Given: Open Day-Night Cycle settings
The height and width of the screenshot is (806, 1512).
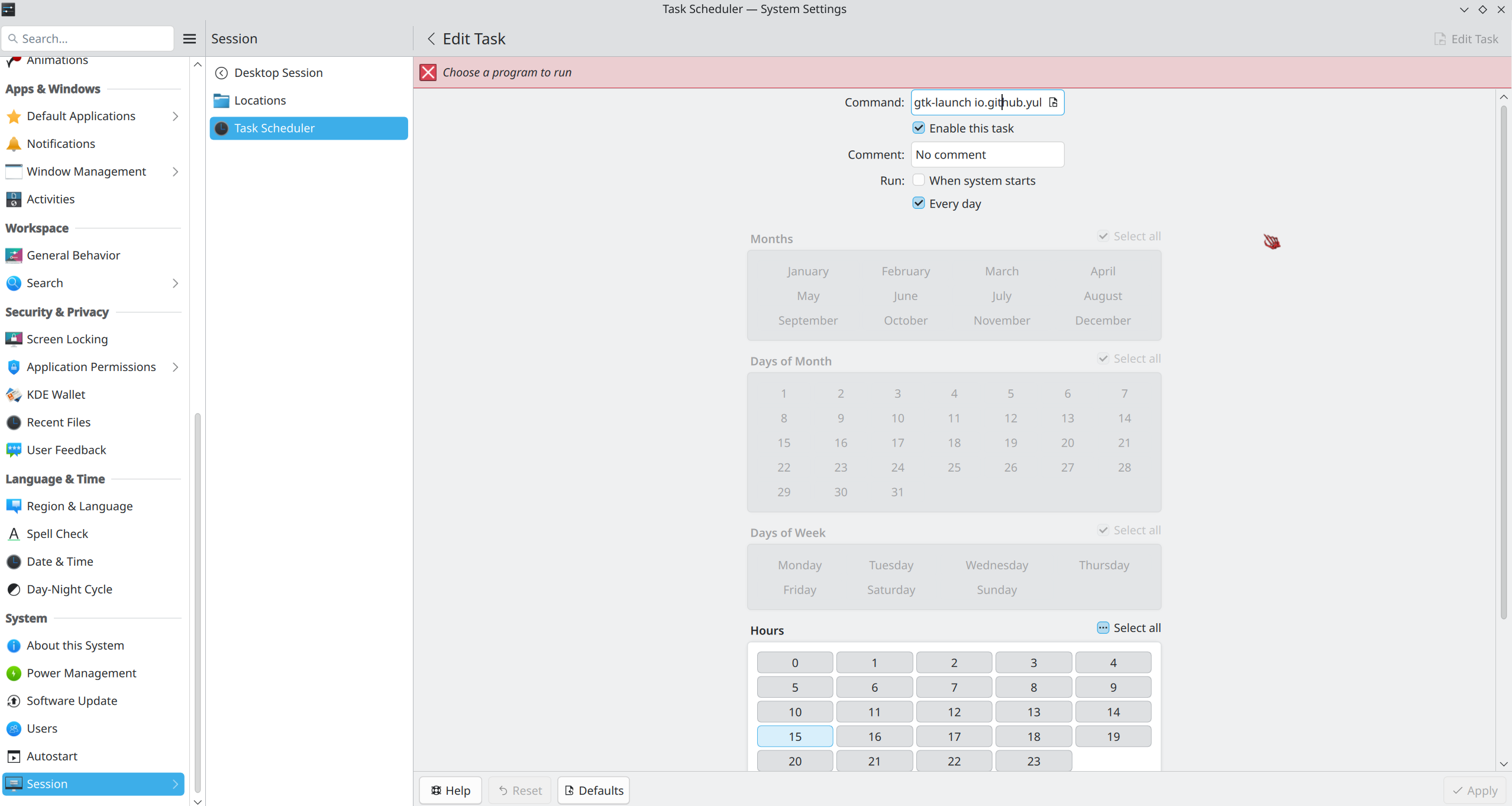Looking at the screenshot, I should tap(69, 589).
